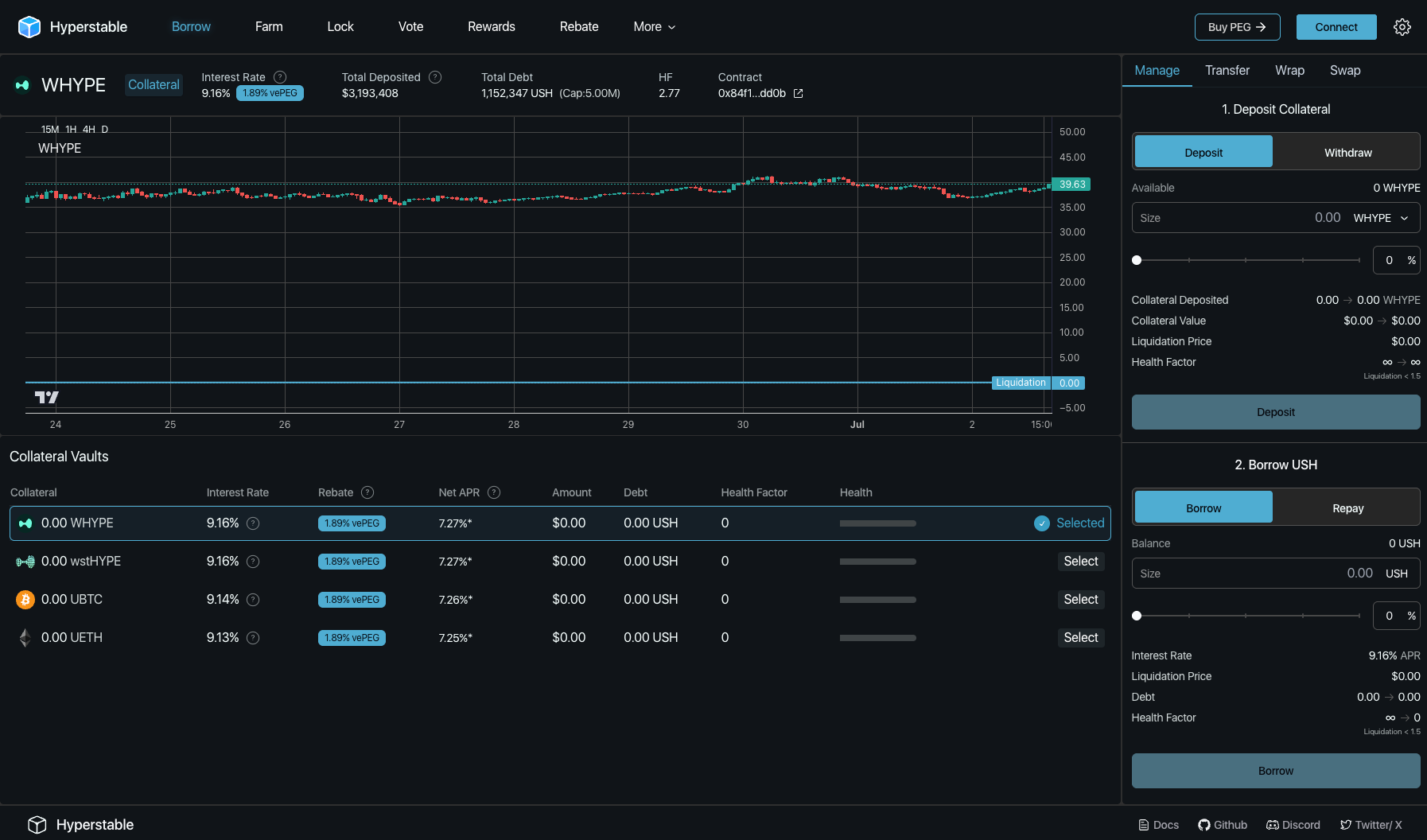This screenshot has height=840, width=1427.
Task: Click the deposit percentage slider
Action: pos(1137,260)
